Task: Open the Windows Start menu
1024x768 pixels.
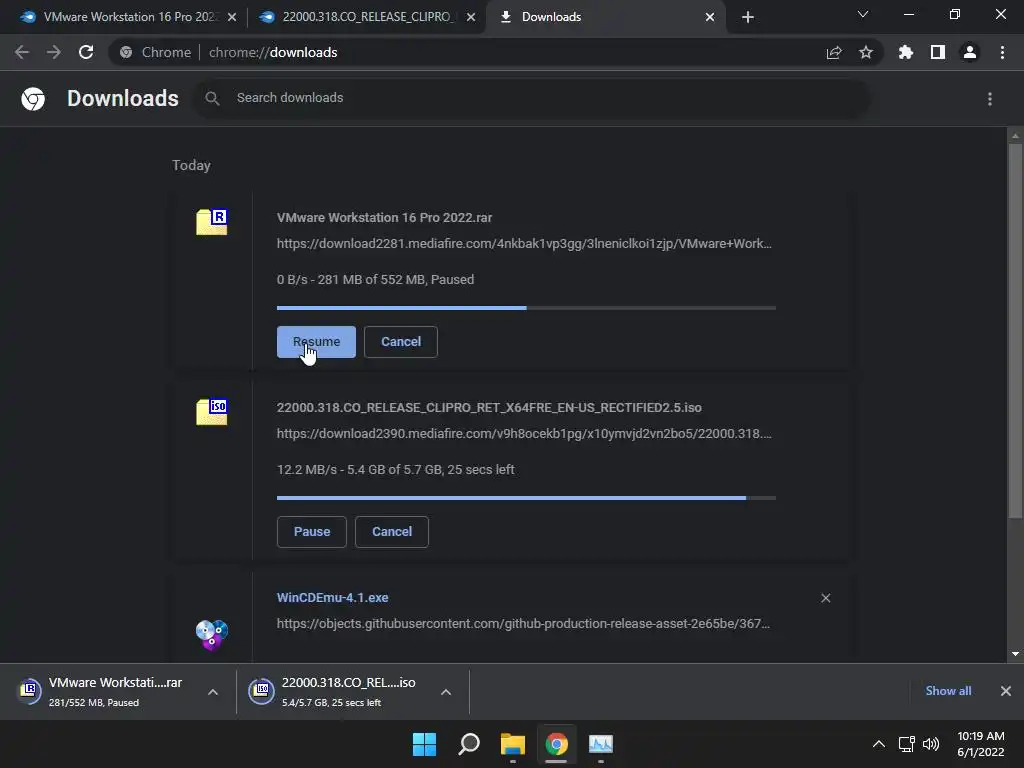Action: (424, 744)
